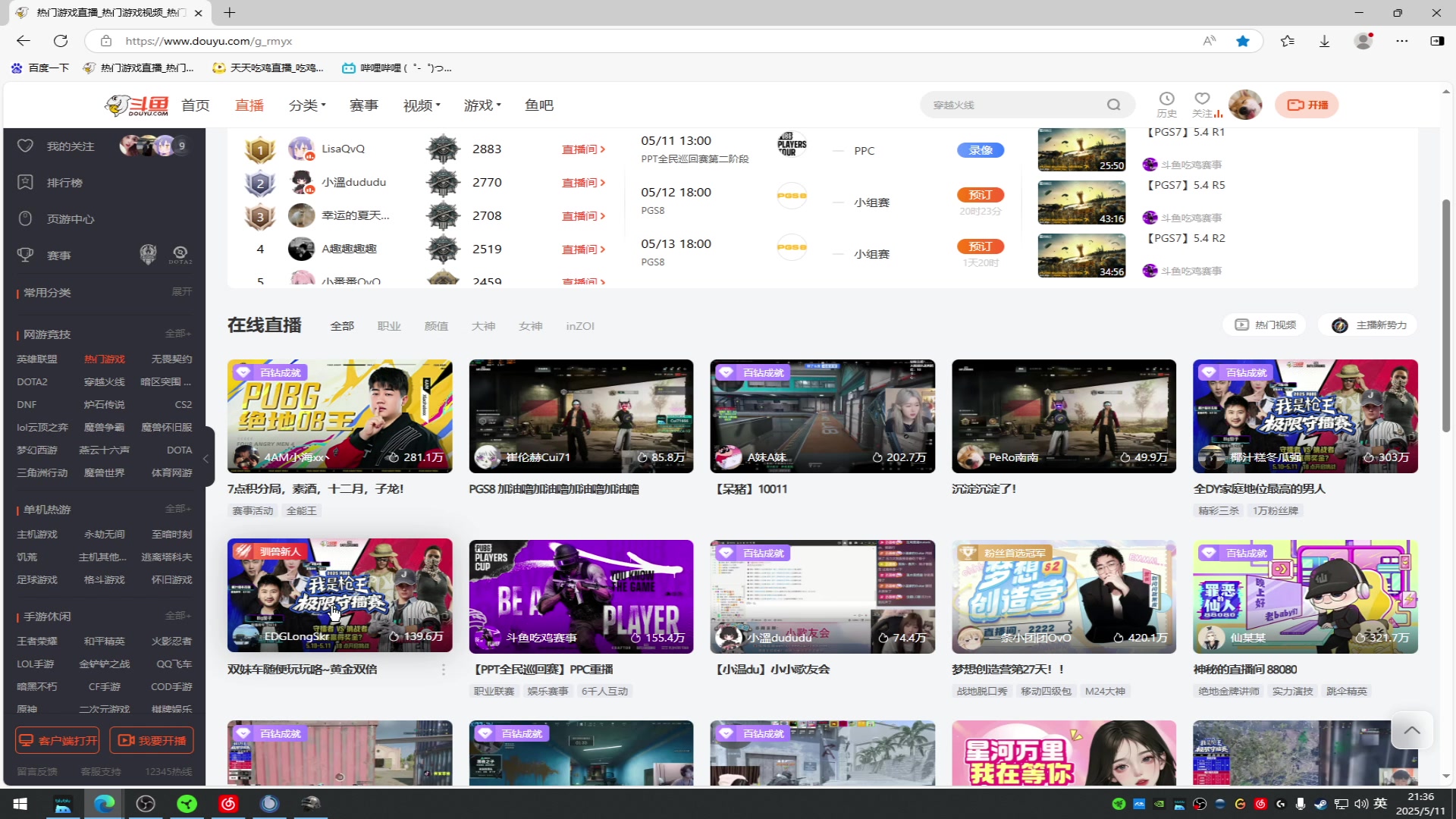Select 直播 in the navigation
The width and height of the screenshot is (1456, 819).
tap(249, 105)
